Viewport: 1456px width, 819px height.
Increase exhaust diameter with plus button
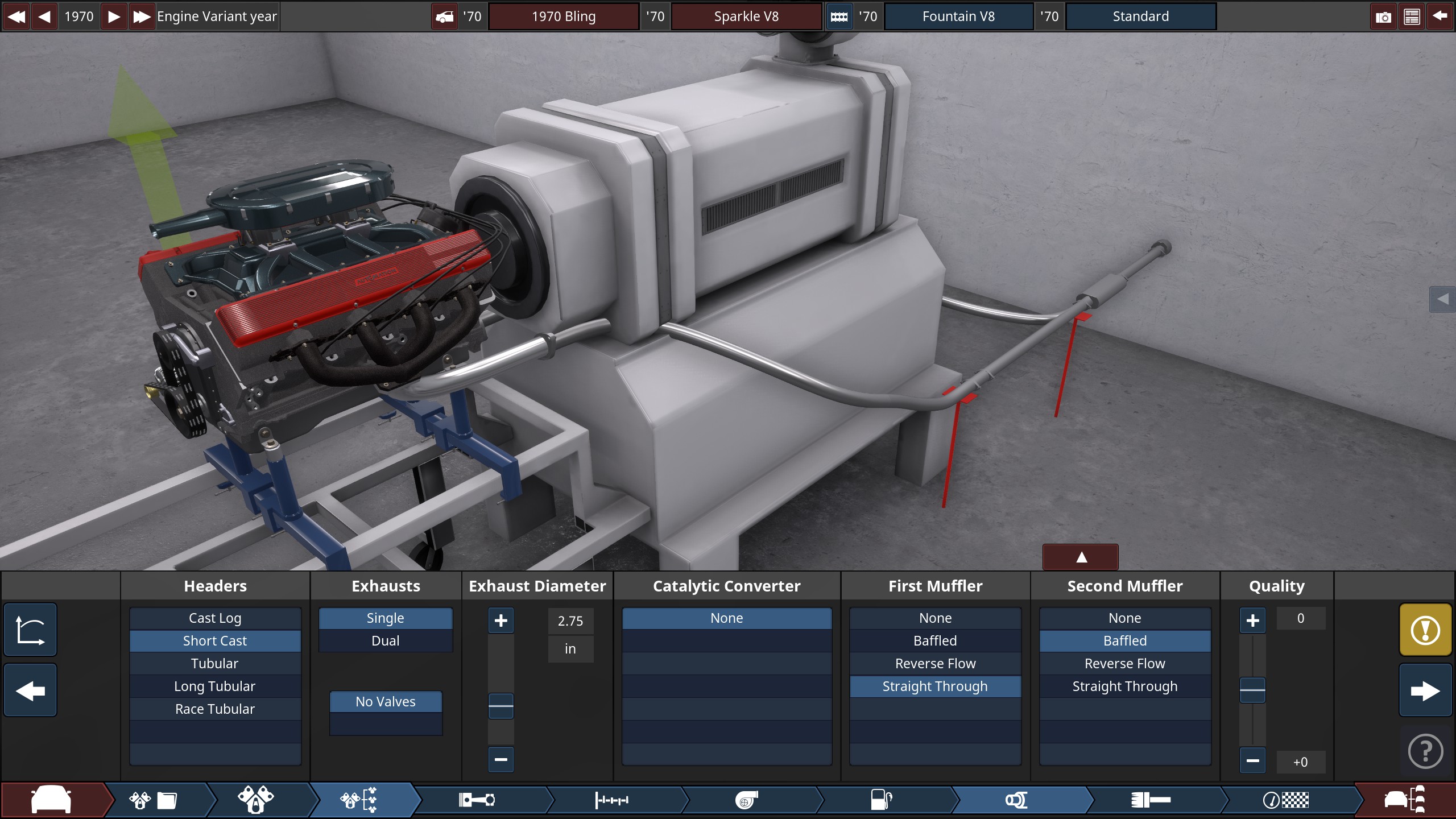point(500,621)
